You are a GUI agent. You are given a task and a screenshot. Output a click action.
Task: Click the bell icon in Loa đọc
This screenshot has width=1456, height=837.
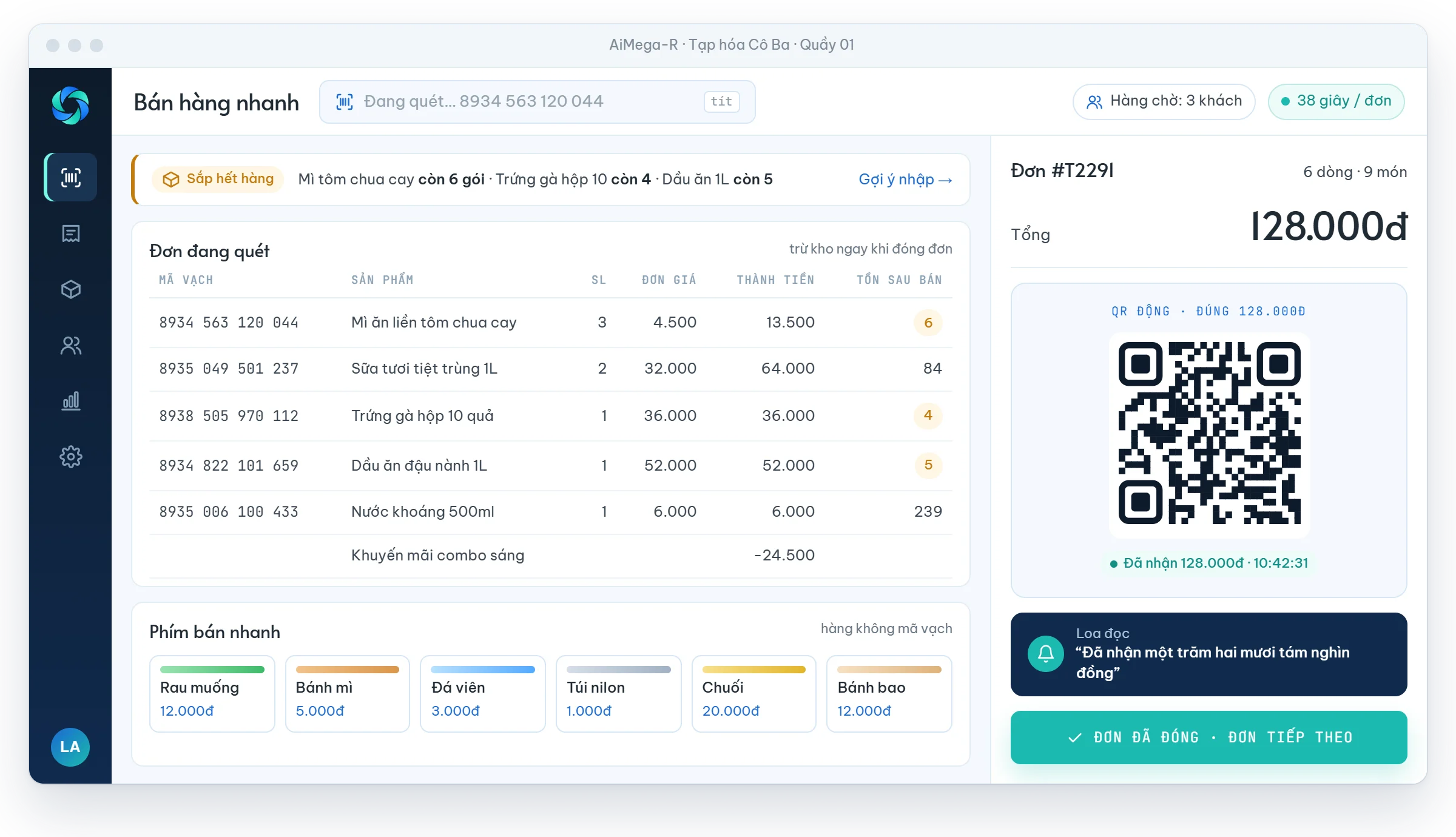pyautogui.click(x=1045, y=653)
